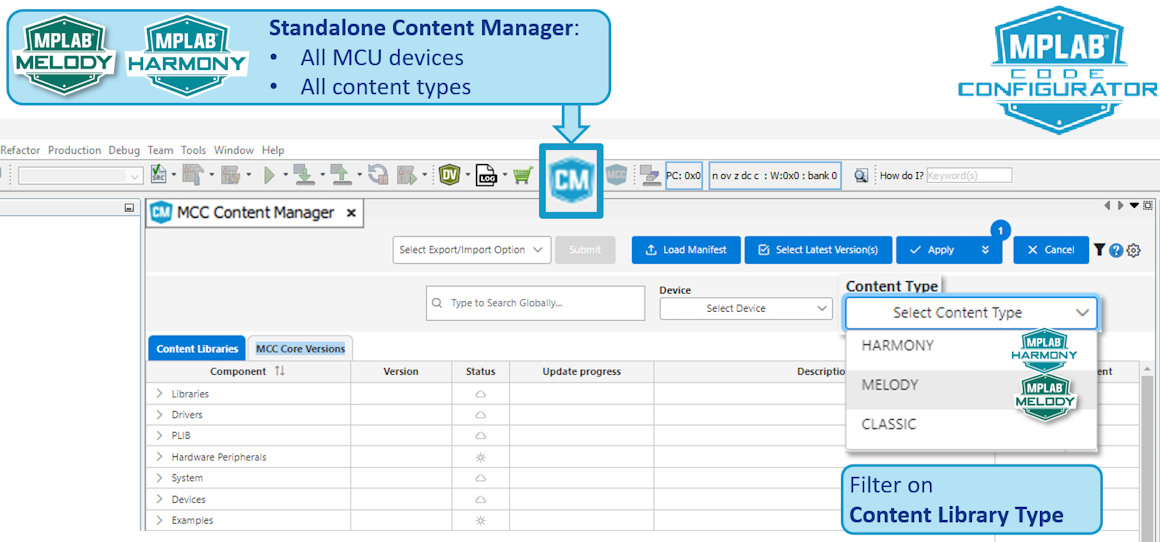
Task: Click the filter funnel icon
Action: click(x=1099, y=250)
